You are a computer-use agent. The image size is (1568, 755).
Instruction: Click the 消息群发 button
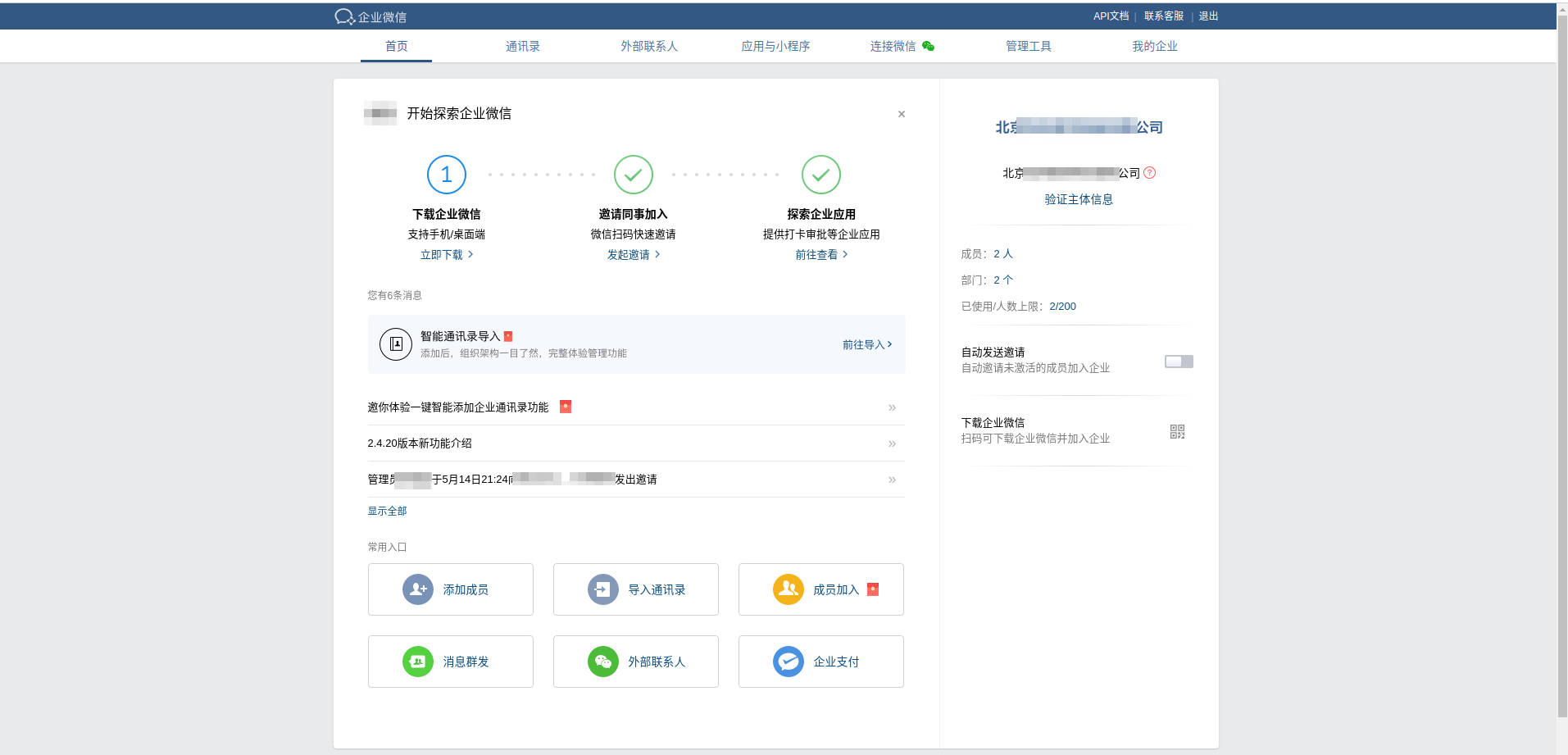tap(451, 662)
